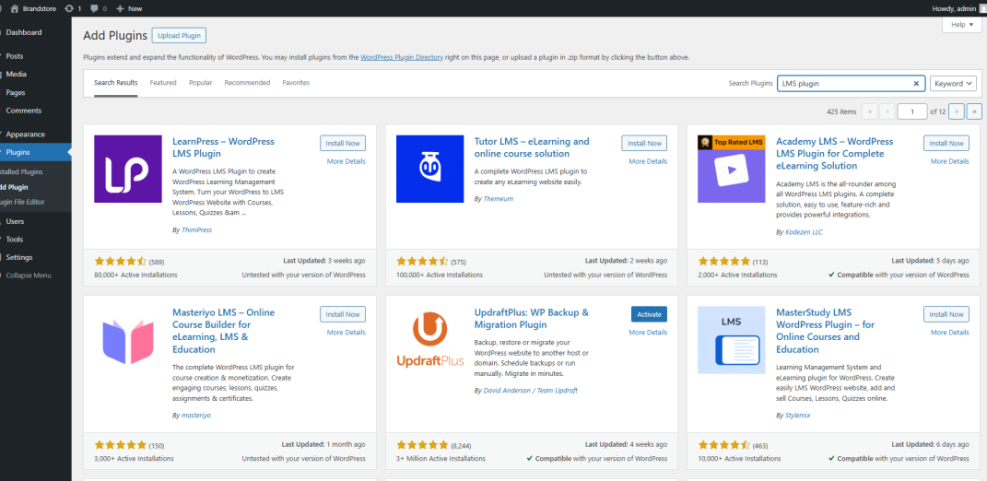Open the Kodezen LLC author link
987x481 pixels.
point(804,232)
